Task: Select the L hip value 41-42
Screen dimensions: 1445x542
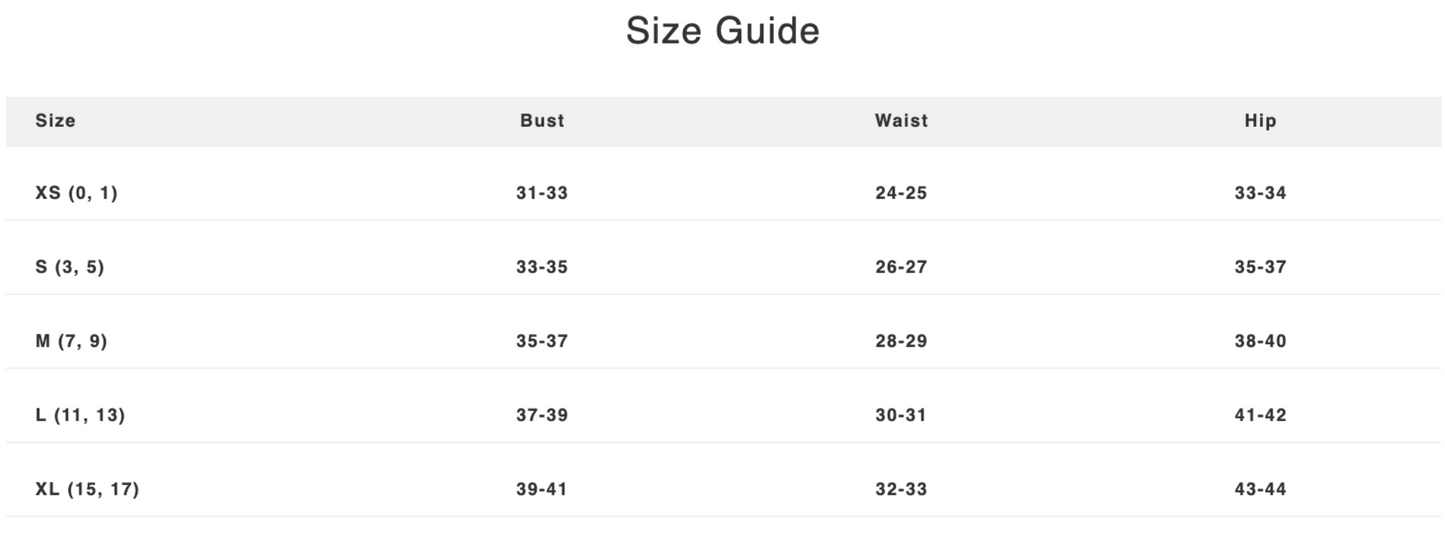Action: tap(1260, 415)
